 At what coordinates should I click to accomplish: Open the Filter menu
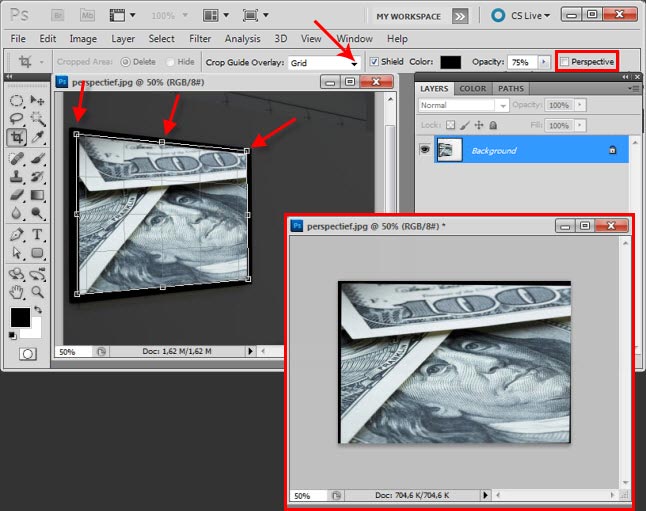tap(200, 39)
